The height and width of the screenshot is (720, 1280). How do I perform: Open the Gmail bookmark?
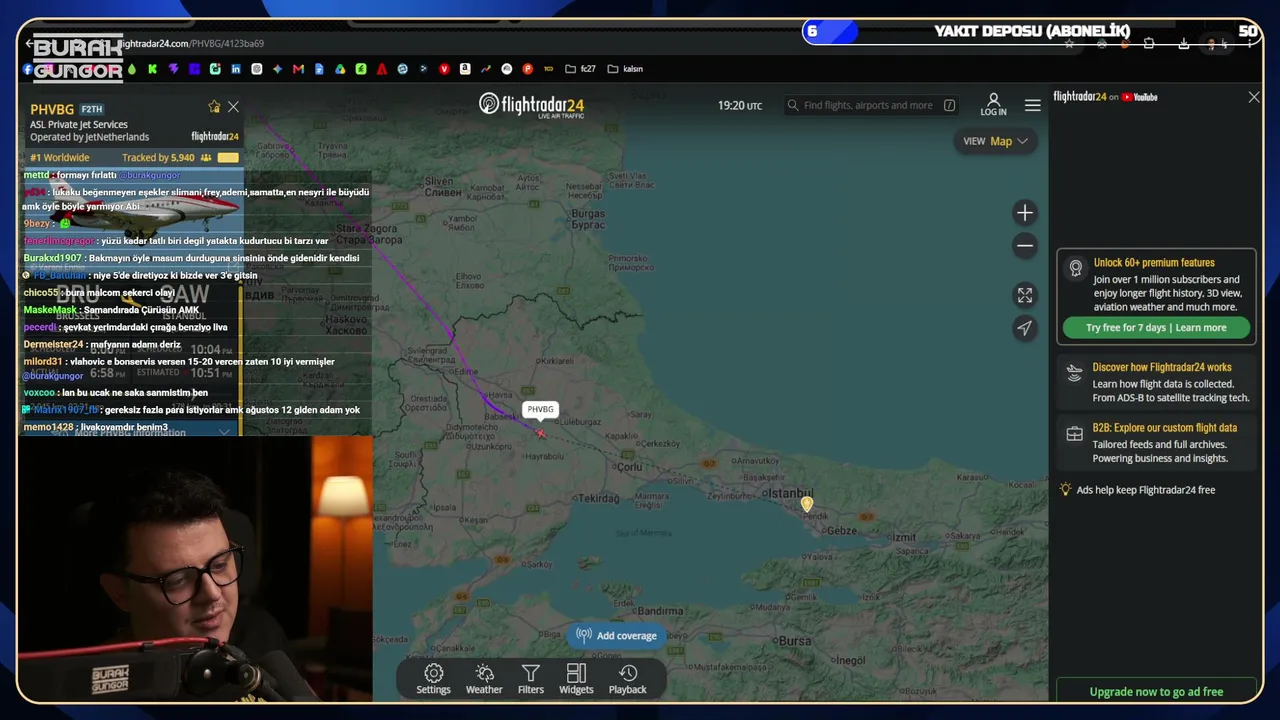(x=298, y=69)
